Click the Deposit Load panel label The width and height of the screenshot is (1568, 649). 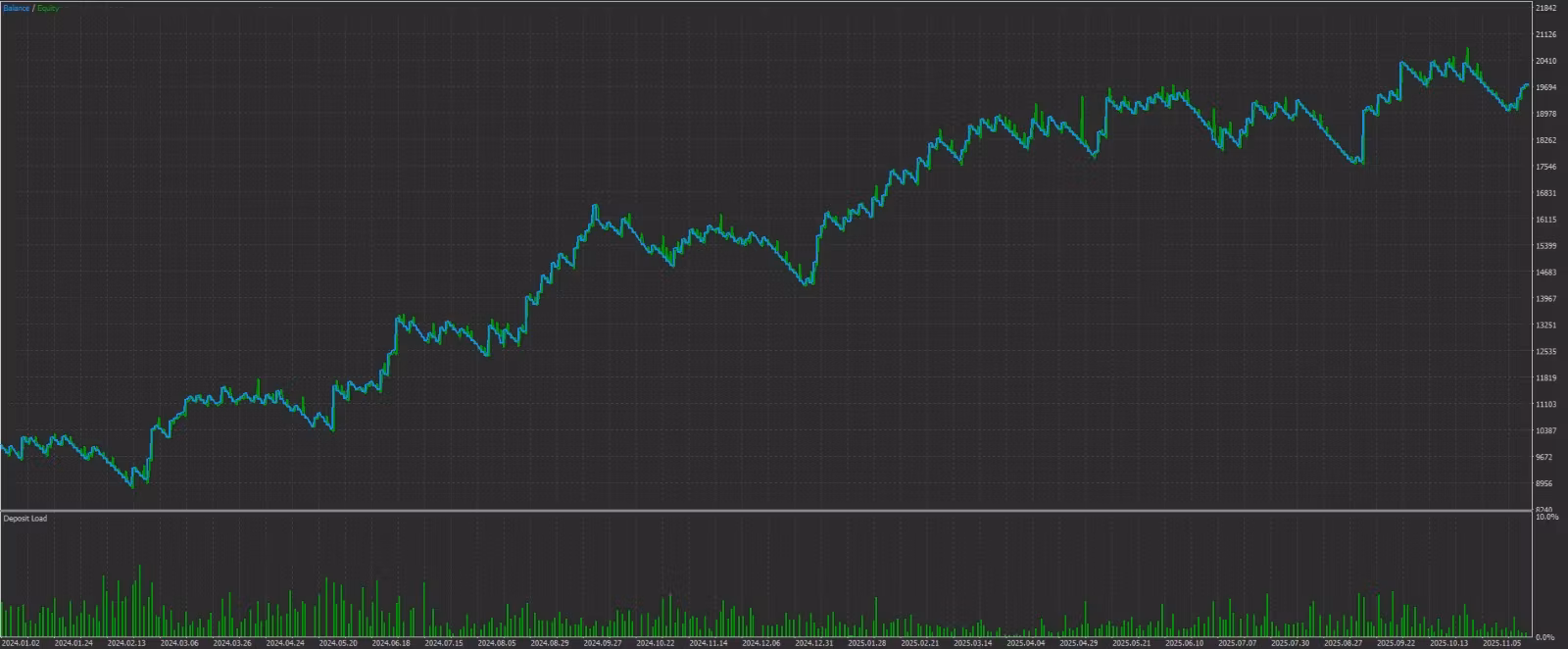[x=25, y=519]
